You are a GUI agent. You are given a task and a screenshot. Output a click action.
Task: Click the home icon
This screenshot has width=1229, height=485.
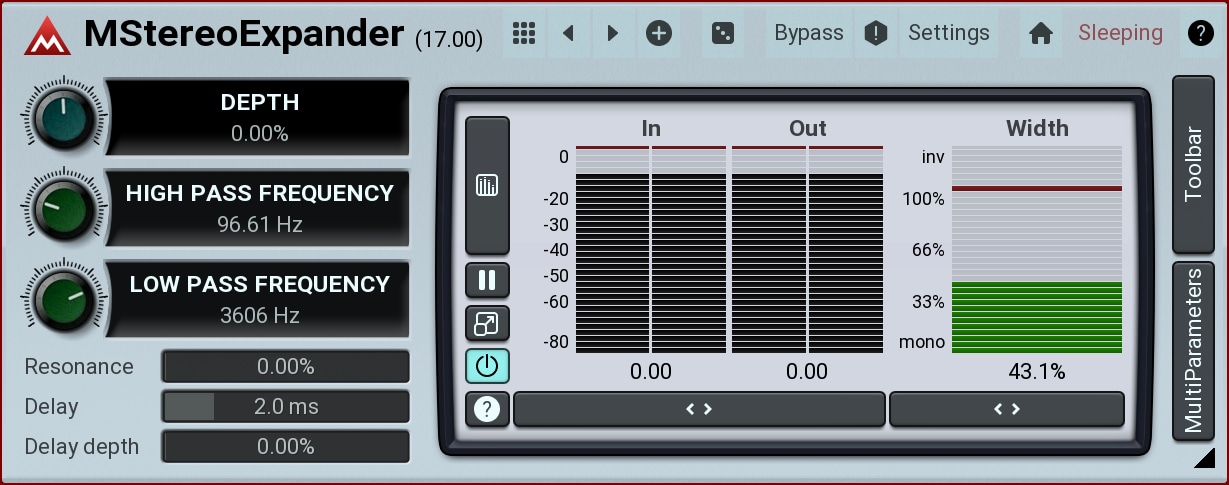coord(1041,33)
